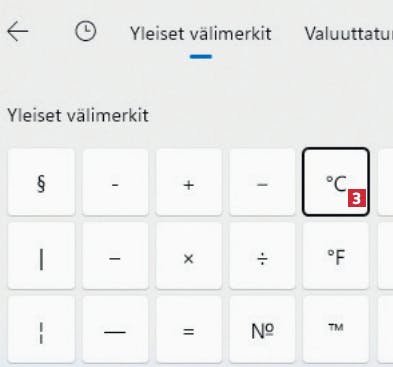Insert the division ÷ symbol
The width and height of the screenshot is (393, 367).
(x=262, y=256)
